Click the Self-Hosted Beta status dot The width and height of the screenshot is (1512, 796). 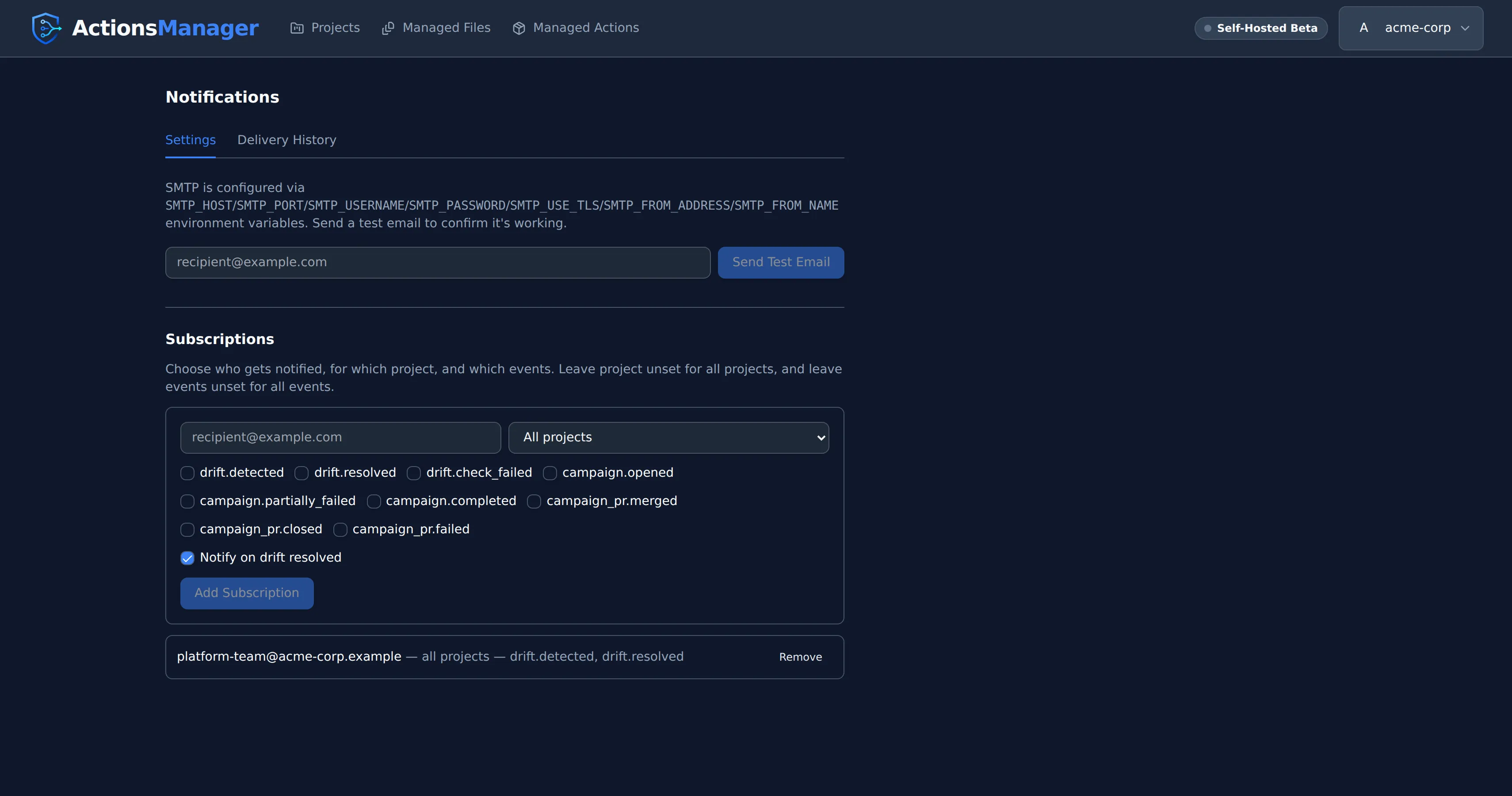click(x=1207, y=28)
